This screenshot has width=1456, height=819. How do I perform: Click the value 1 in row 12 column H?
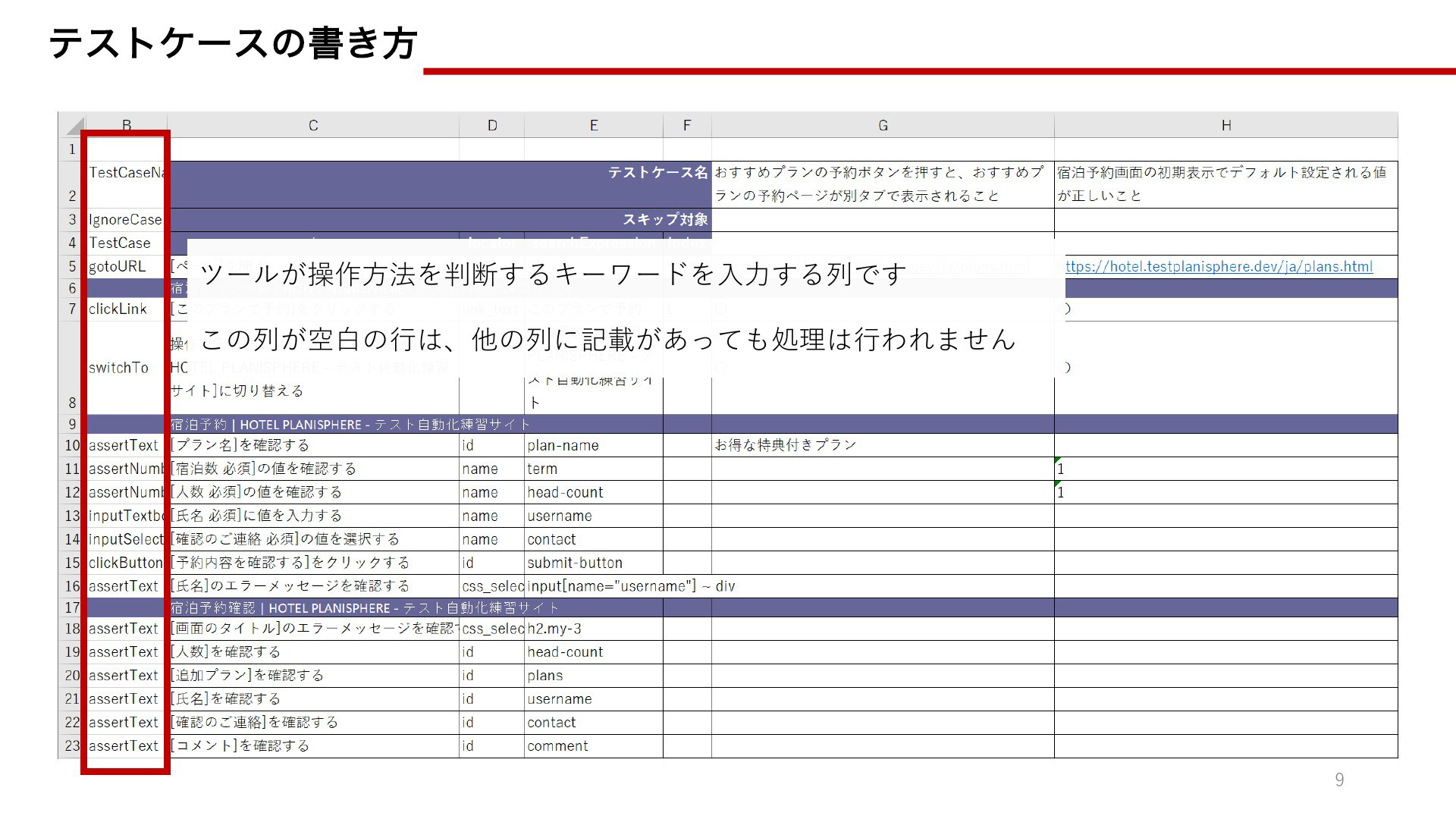(x=1225, y=492)
